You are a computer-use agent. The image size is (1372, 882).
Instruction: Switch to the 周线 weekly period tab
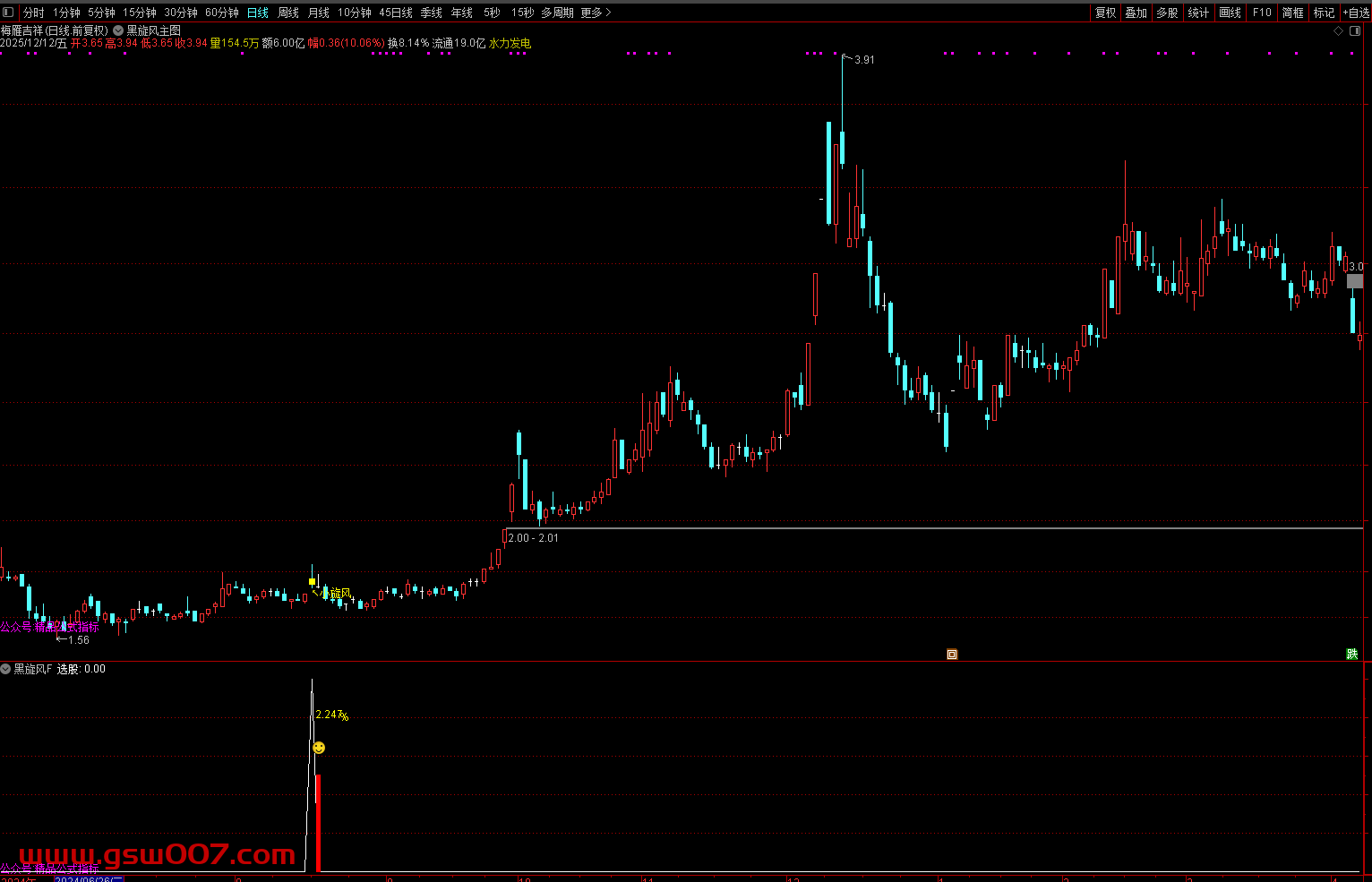pyautogui.click(x=288, y=13)
